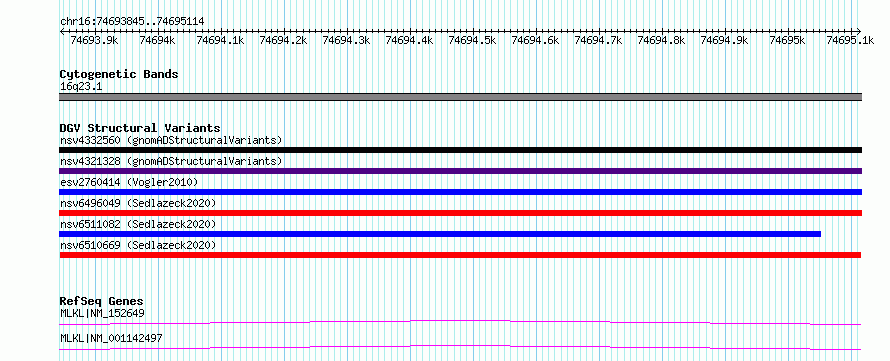Click the 74694.5k ruler tick label
This screenshot has height=361, width=890.
click(472, 40)
